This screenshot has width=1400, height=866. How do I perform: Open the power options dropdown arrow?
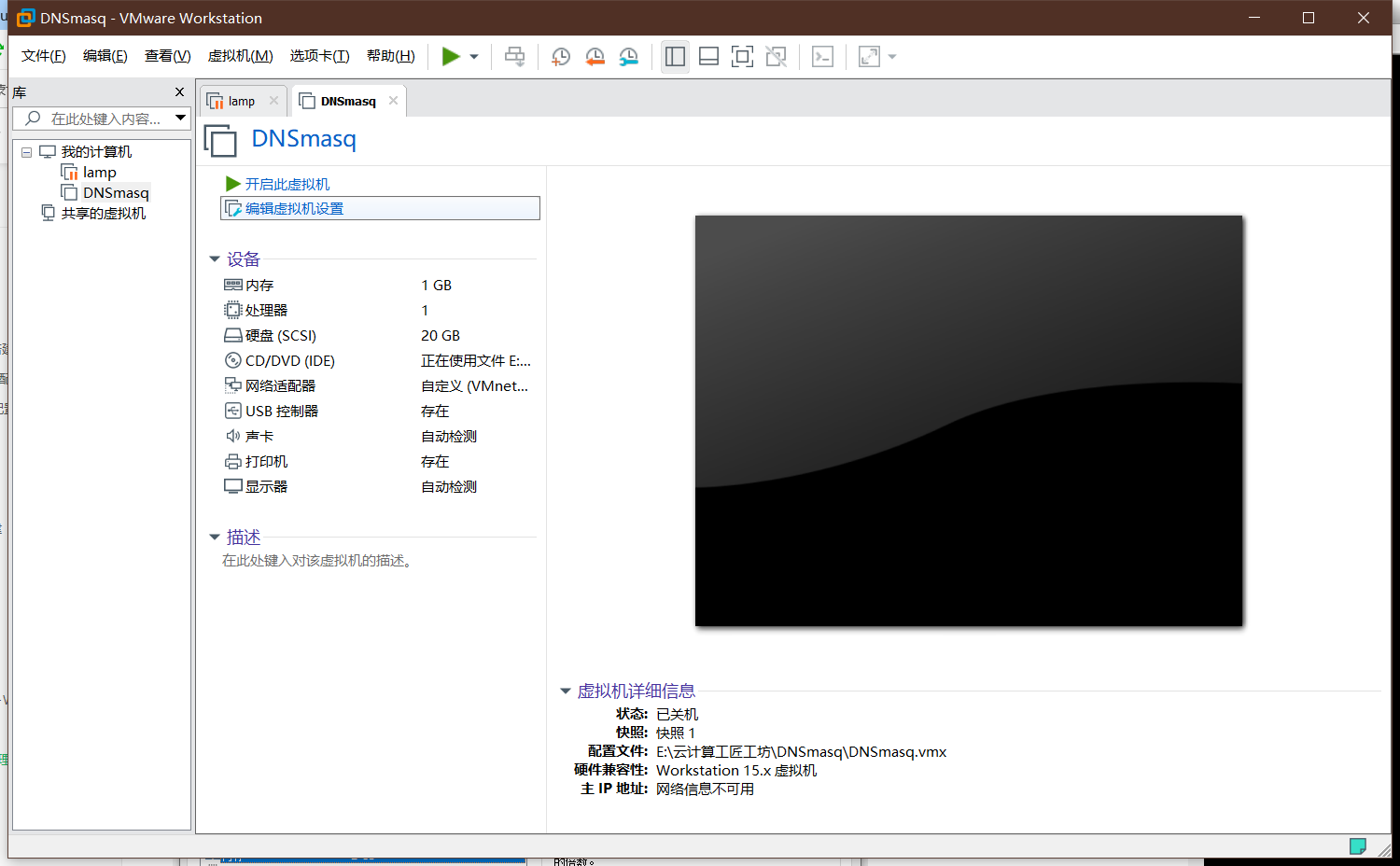click(474, 57)
